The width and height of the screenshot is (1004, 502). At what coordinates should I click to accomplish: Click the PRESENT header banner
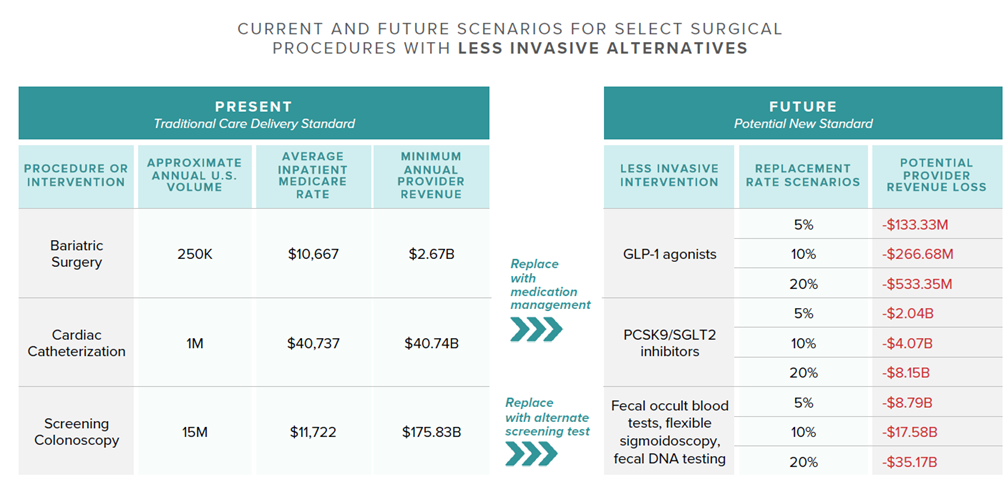254,113
